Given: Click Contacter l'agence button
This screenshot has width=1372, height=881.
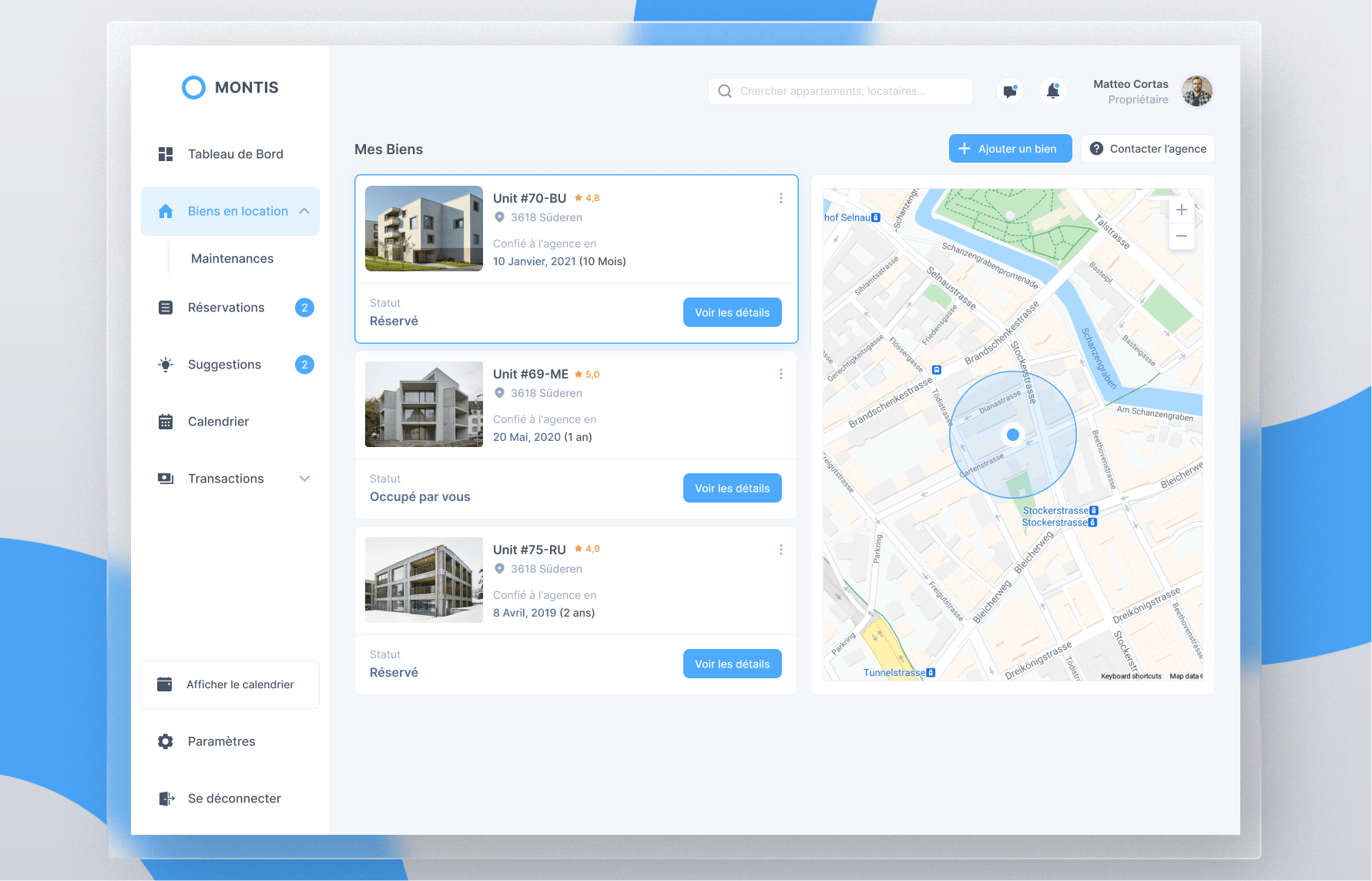Looking at the screenshot, I should pyautogui.click(x=1148, y=149).
